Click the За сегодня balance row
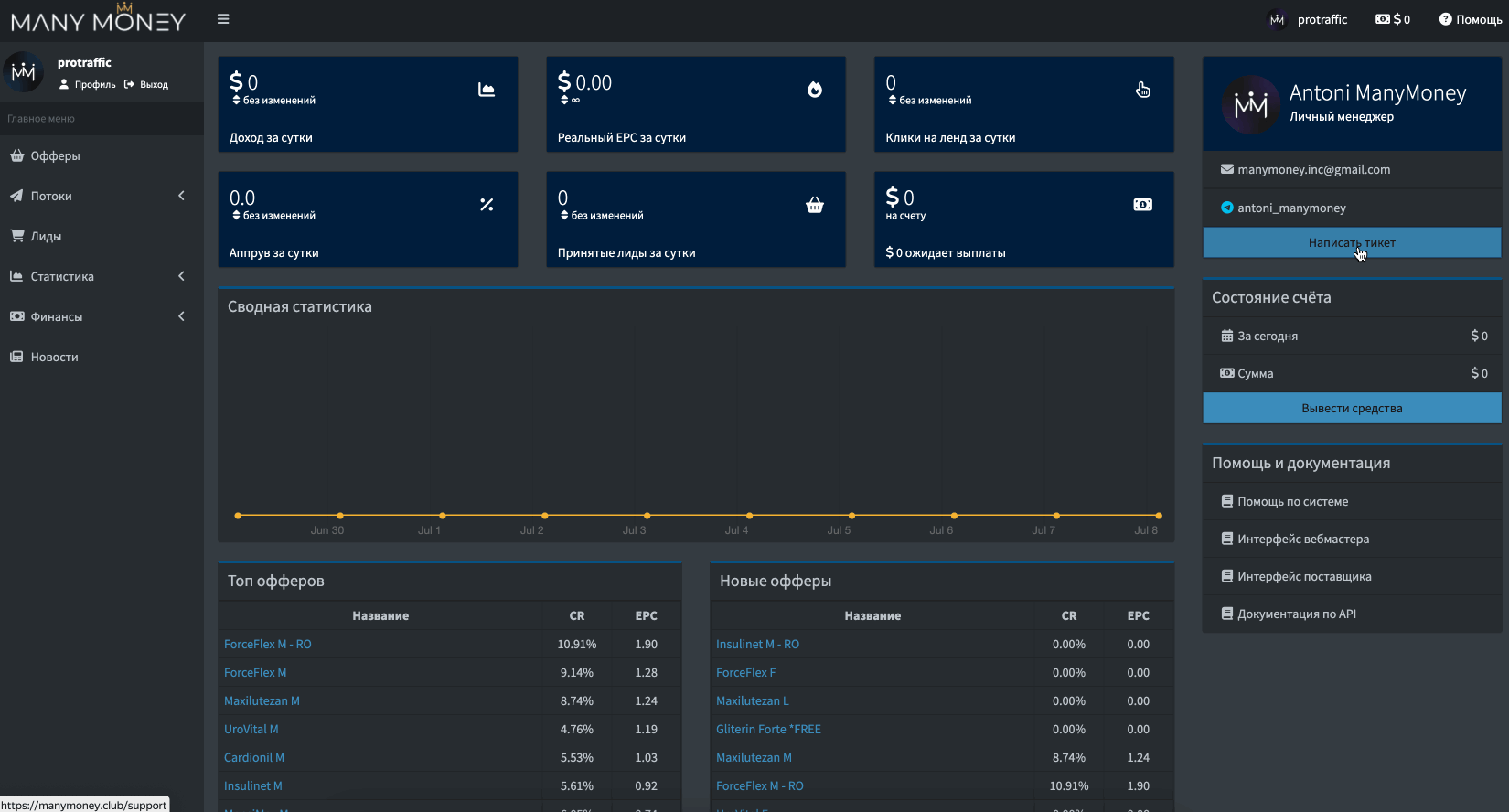This screenshot has width=1509, height=812. click(1352, 336)
